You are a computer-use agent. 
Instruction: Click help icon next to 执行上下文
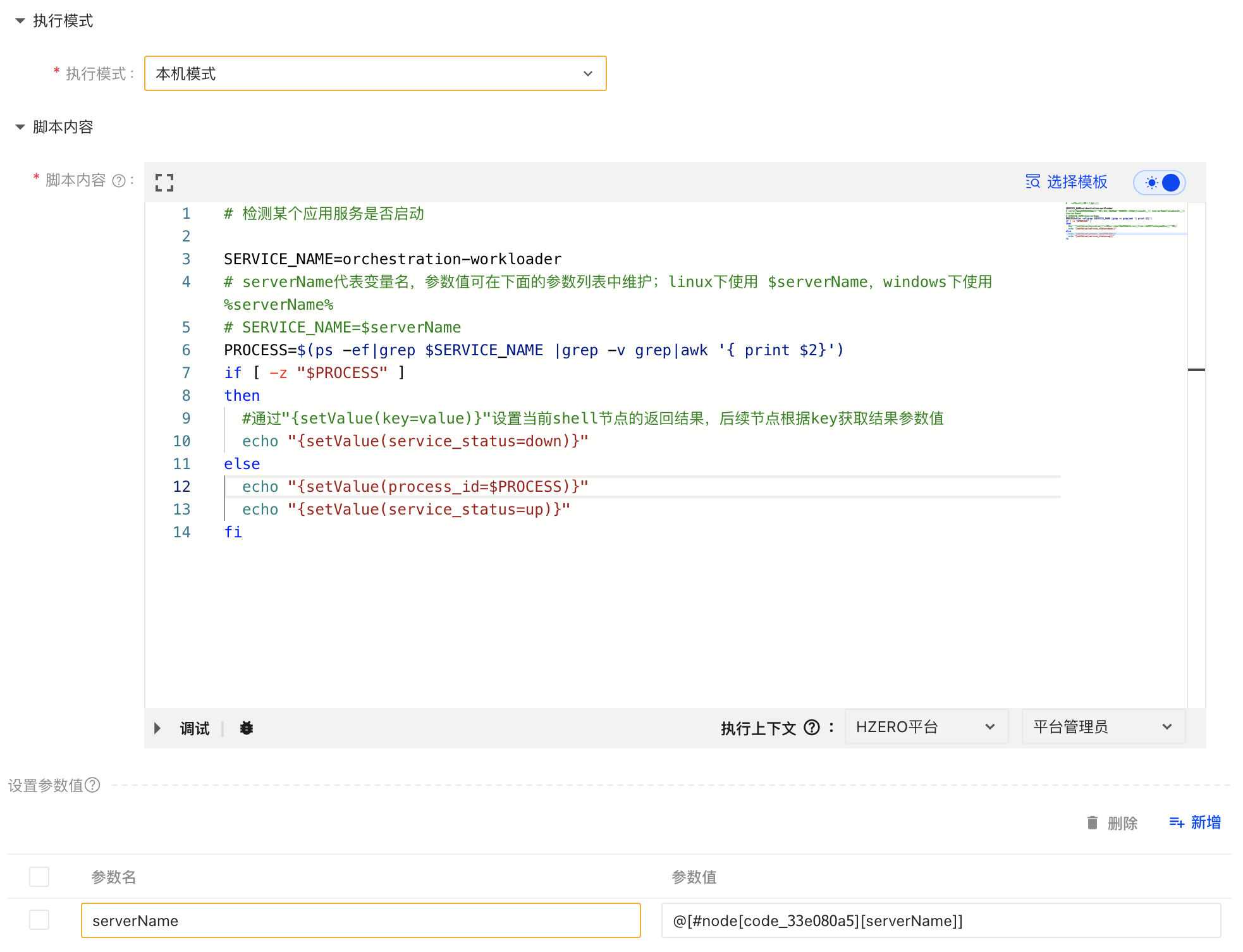tap(812, 728)
